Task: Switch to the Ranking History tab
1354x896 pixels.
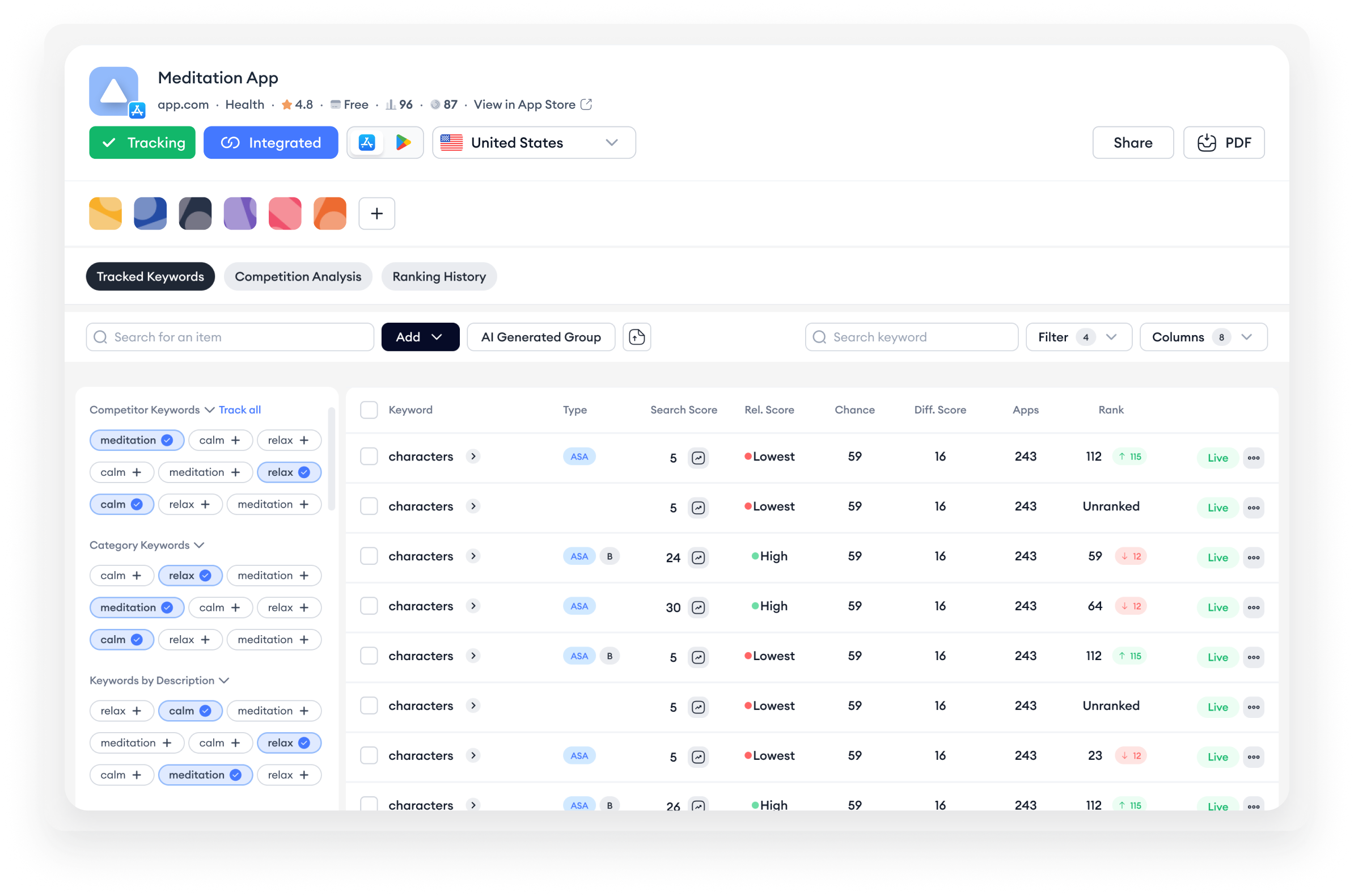Action: (x=439, y=277)
